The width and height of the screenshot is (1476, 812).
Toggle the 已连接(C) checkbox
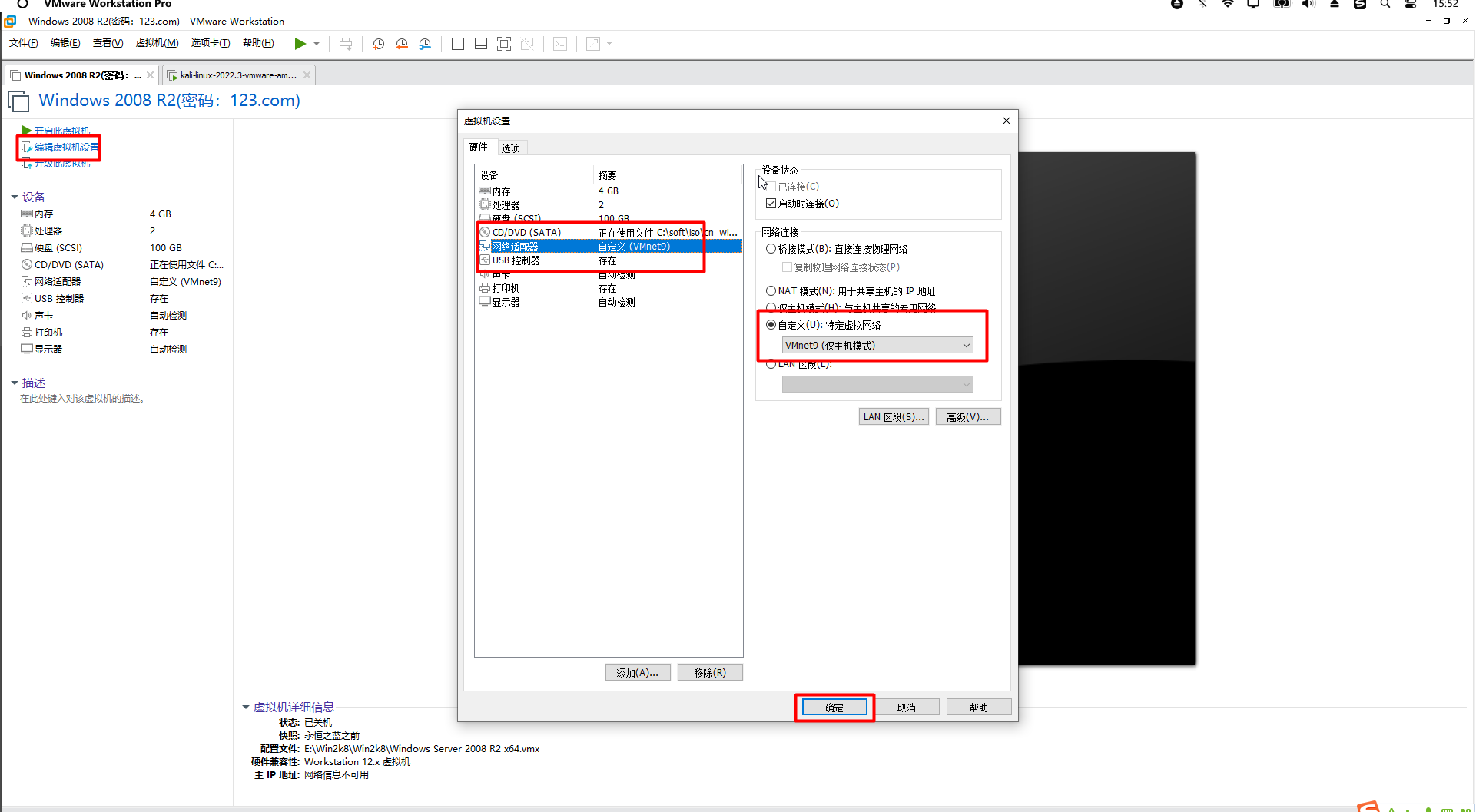coord(771,187)
